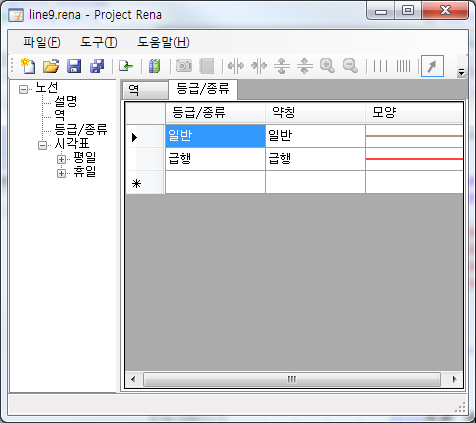Click the row header with the current-row arrow
Viewport: 476px width, 423px height.
click(145, 136)
